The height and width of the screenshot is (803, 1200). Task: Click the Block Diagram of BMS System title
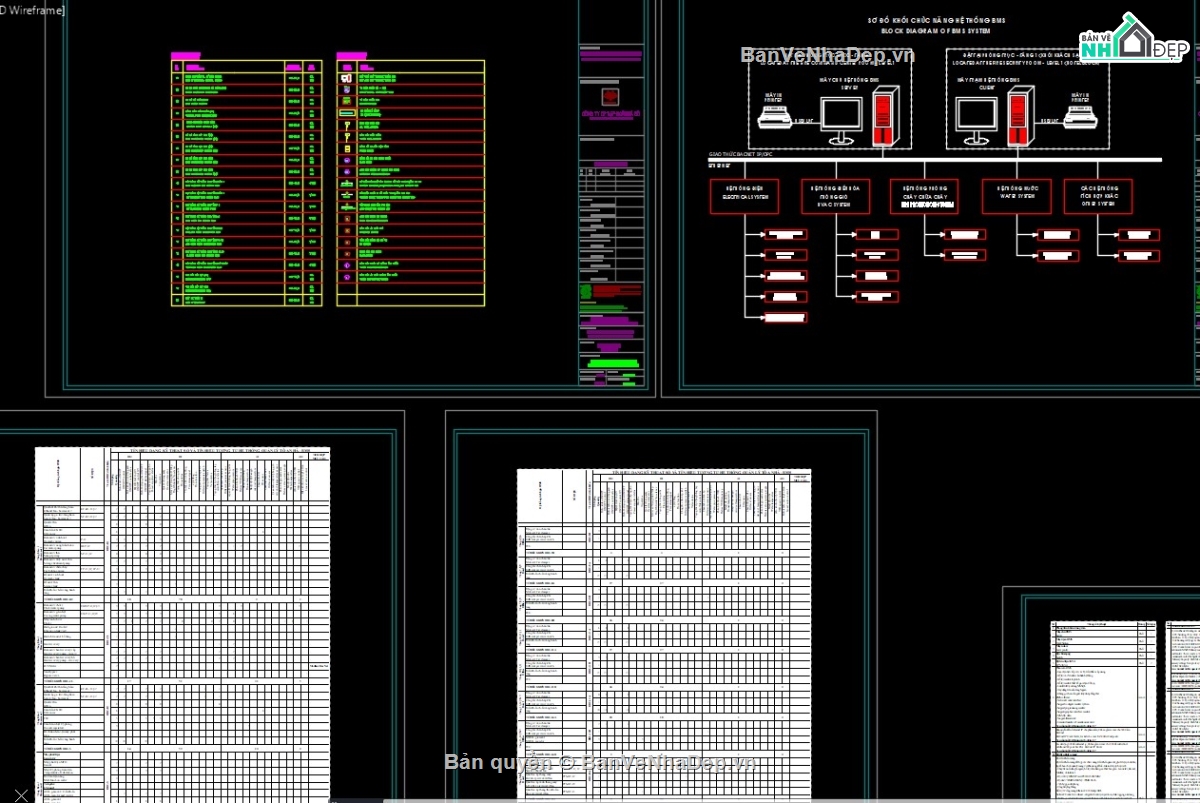tap(935, 31)
